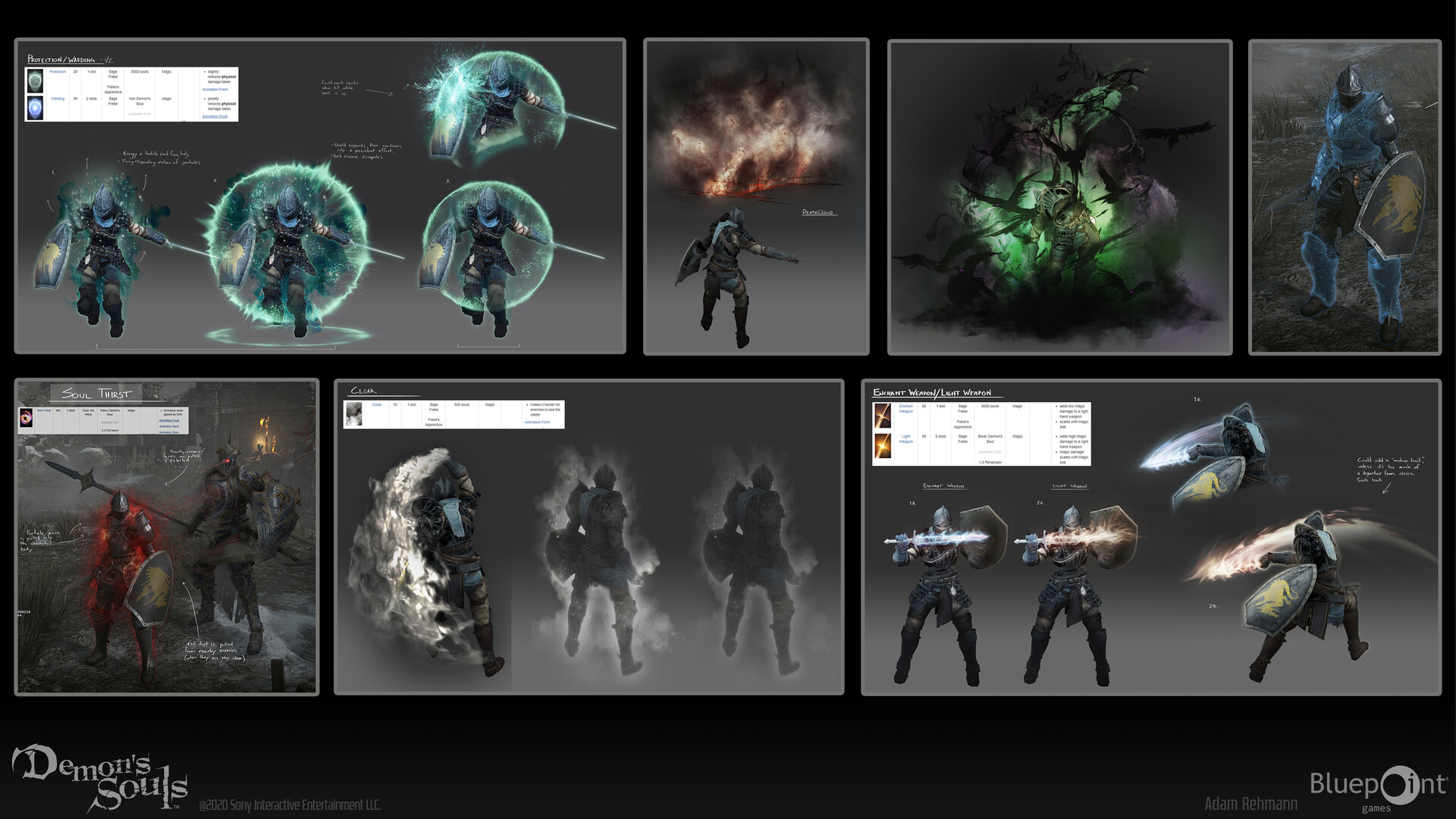Image resolution: width=1456 pixels, height=819 pixels.
Task: Click the 'Enchant Weapon/Light Weapon' panel title
Action: point(932,393)
